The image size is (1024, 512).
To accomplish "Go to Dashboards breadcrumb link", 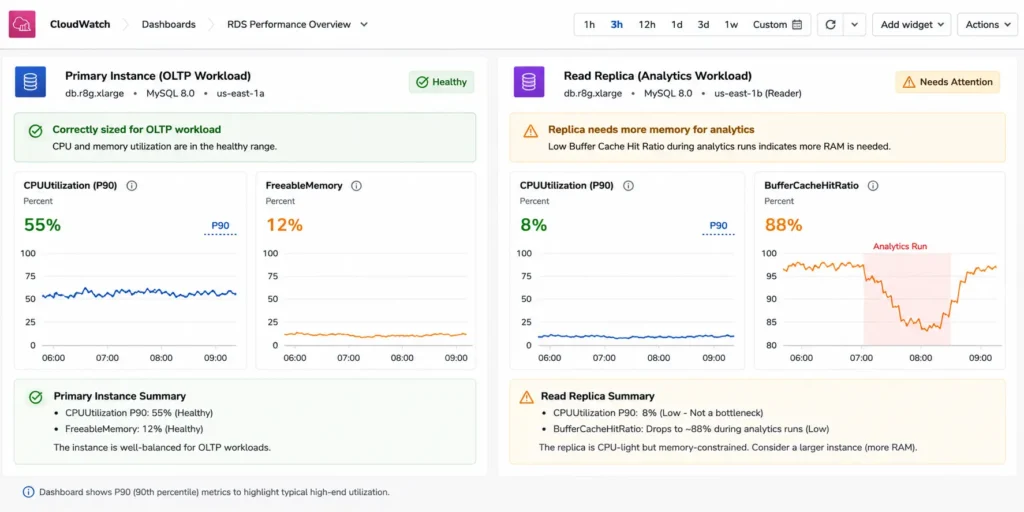I will click(168, 24).
